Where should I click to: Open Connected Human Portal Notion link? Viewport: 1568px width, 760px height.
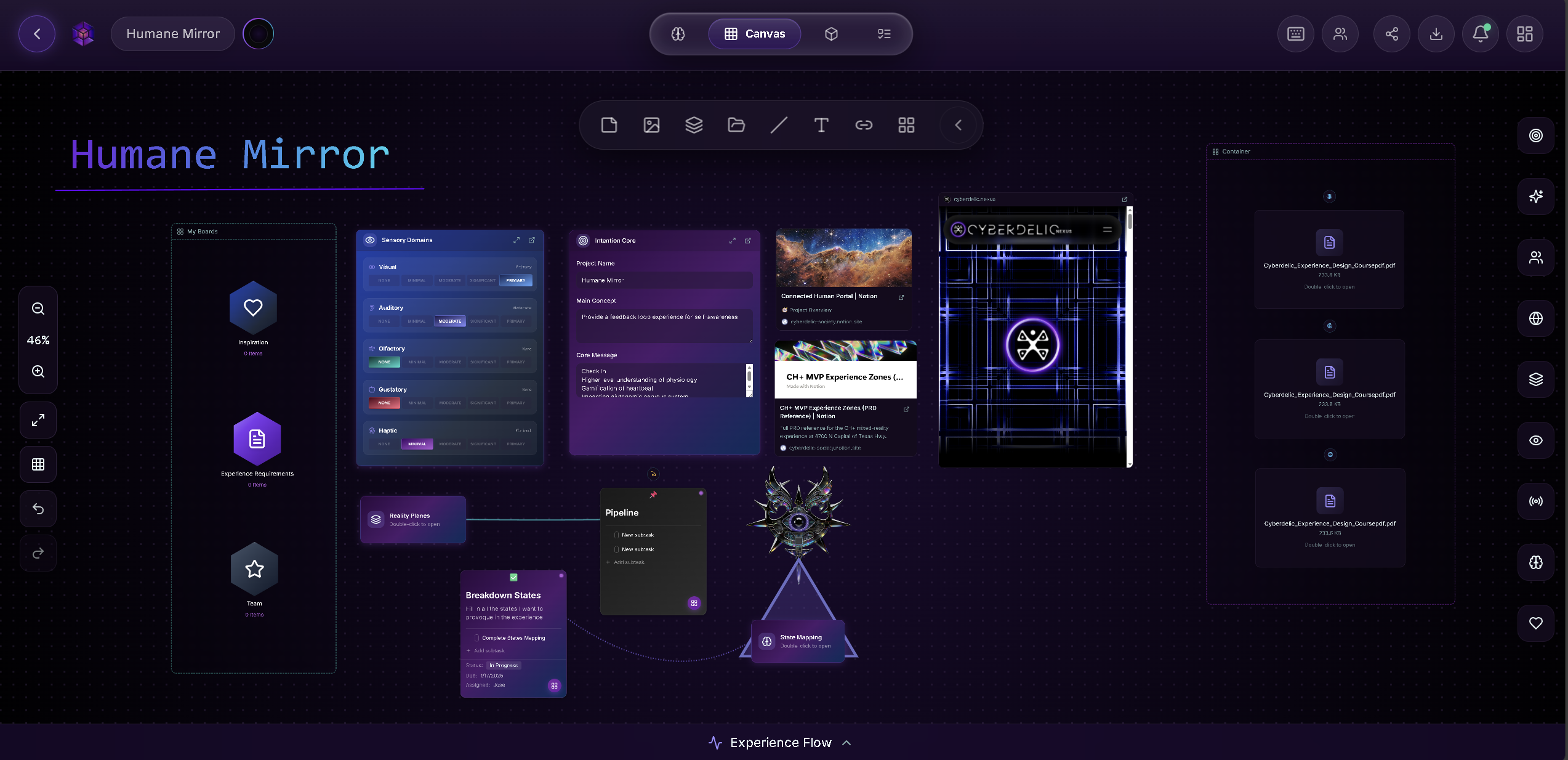coord(901,297)
